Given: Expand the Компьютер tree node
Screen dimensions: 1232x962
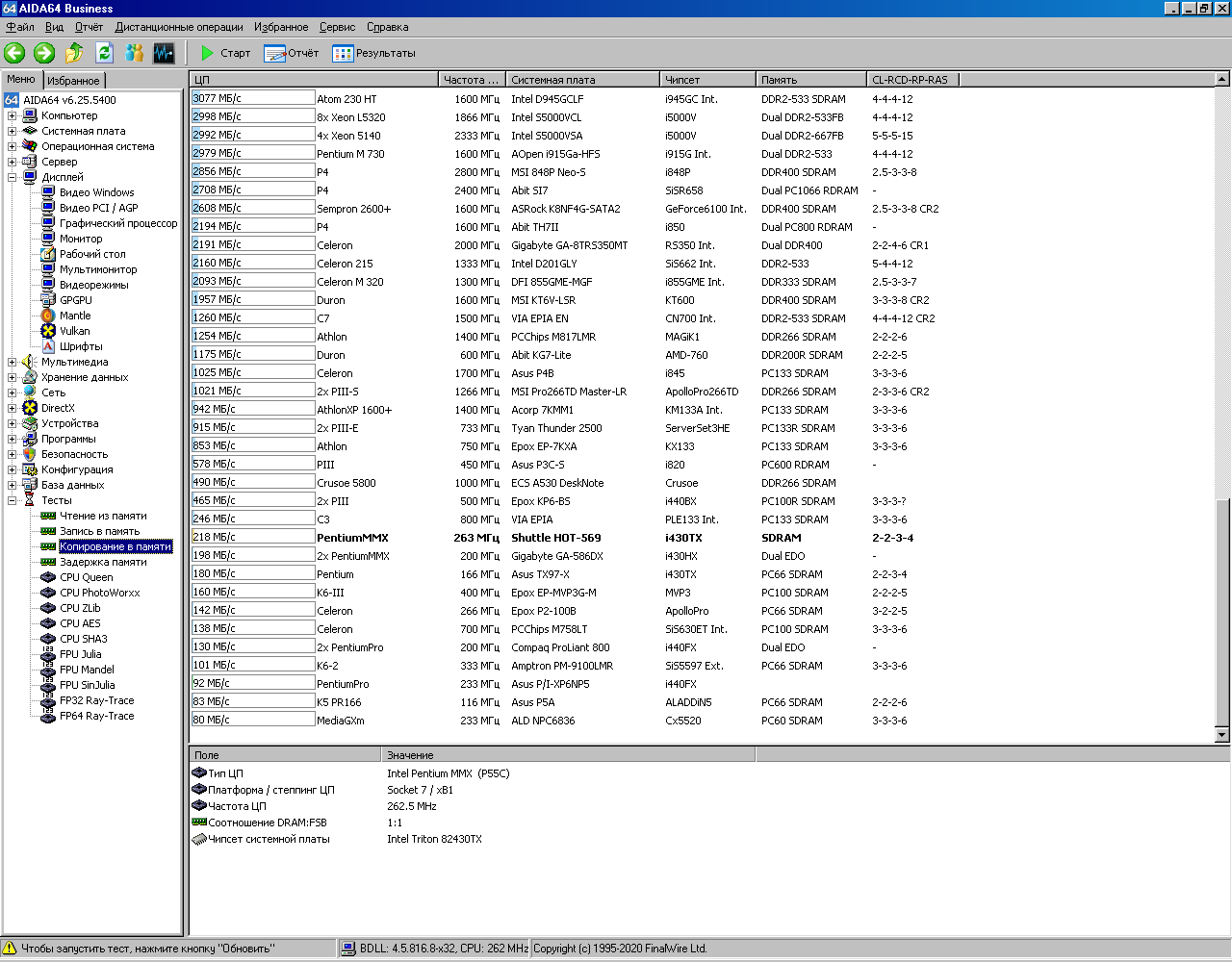Looking at the screenshot, I should [12, 115].
